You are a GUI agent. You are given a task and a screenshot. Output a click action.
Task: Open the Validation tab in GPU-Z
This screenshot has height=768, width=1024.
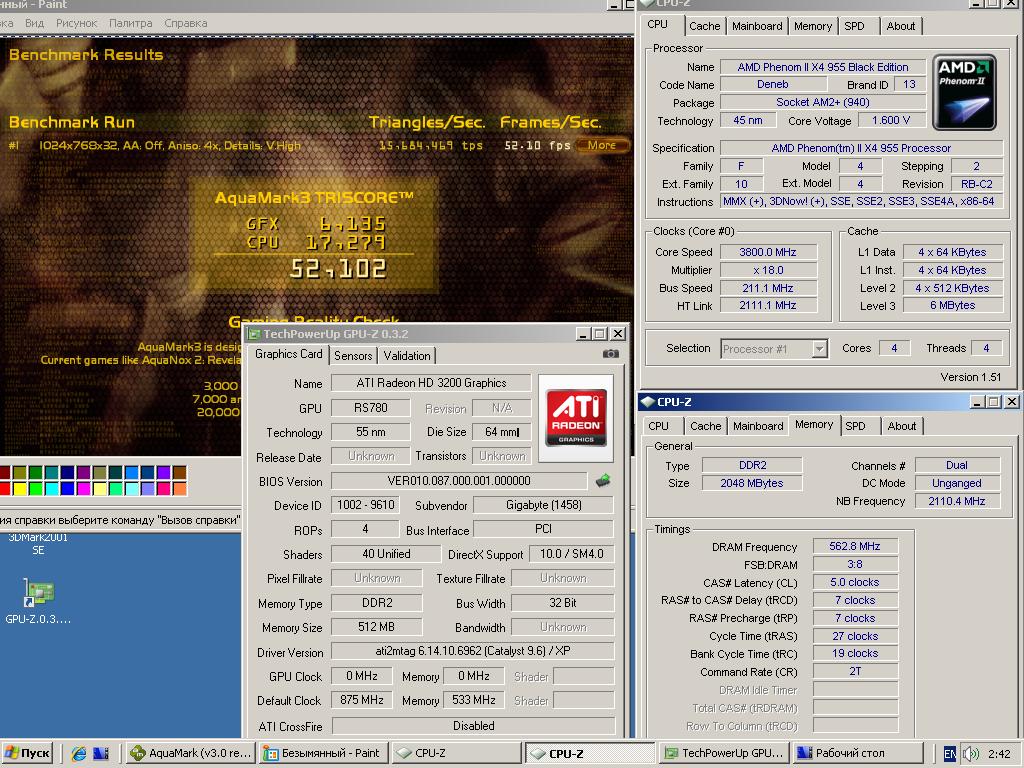(x=406, y=355)
